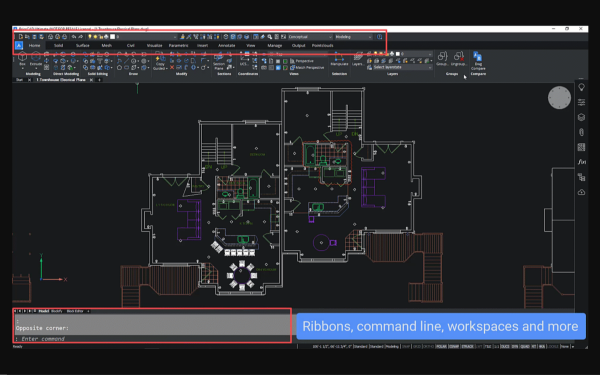Open the Layers panel button

[358, 59]
